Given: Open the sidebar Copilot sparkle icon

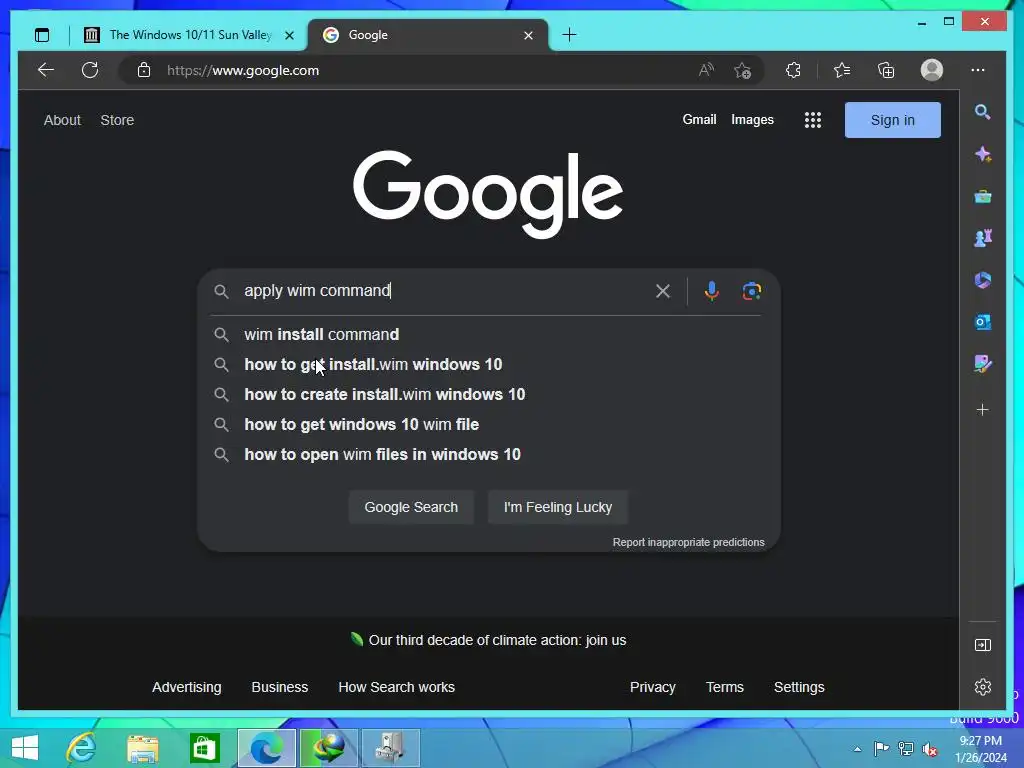Looking at the screenshot, I should pos(983,154).
